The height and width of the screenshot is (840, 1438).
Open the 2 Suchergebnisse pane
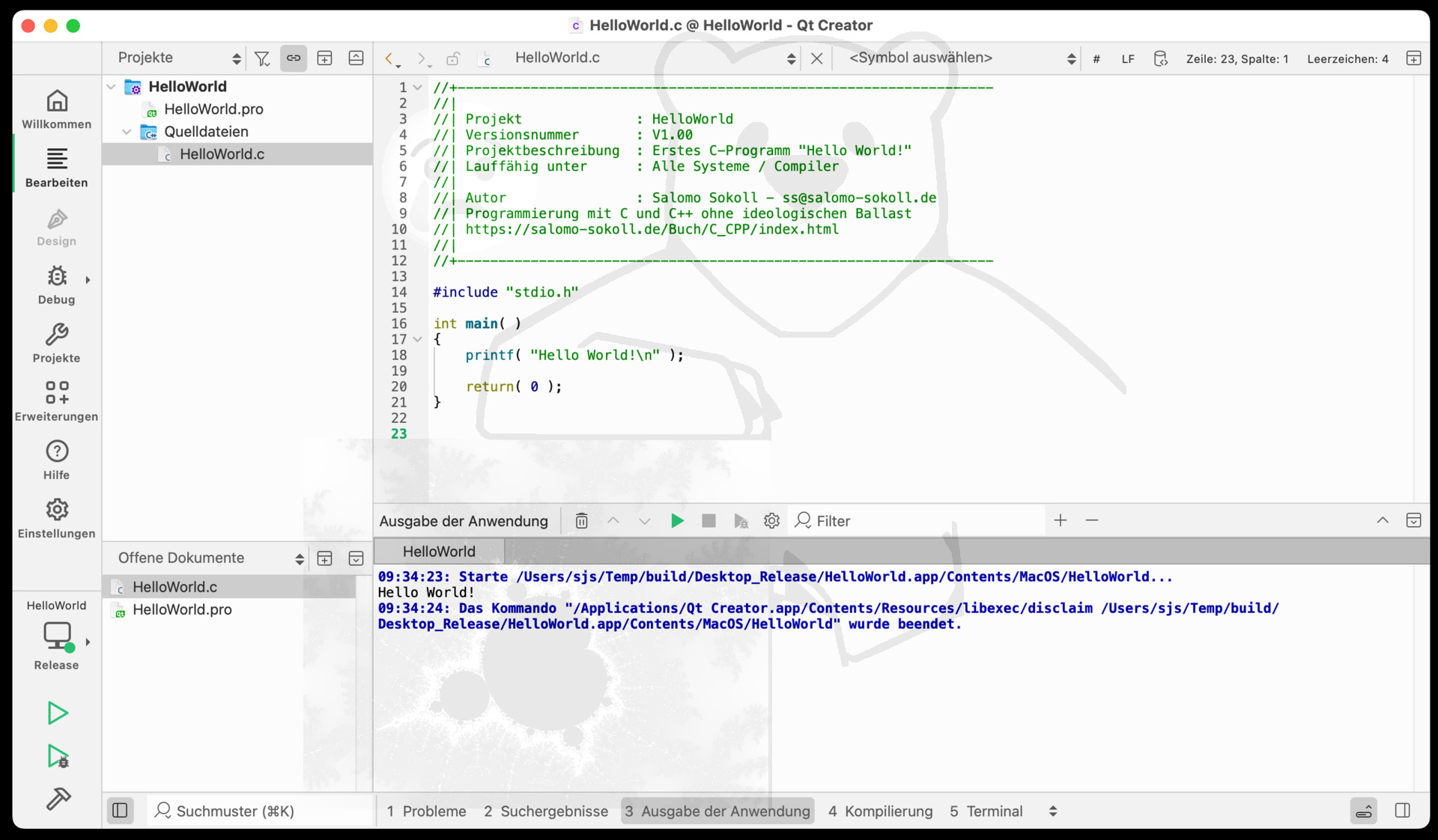point(546,812)
